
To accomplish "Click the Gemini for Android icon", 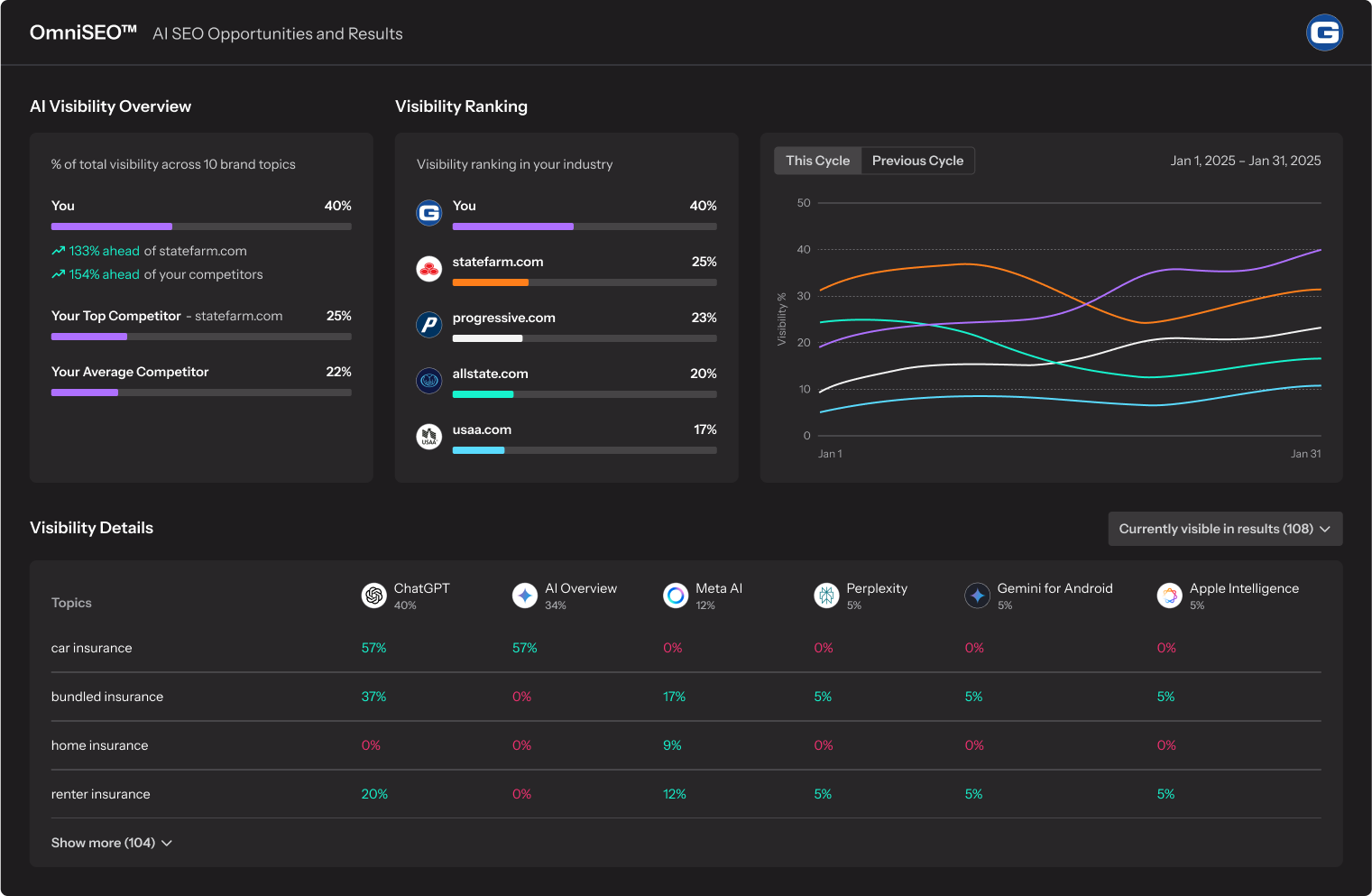I will point(977,596).
